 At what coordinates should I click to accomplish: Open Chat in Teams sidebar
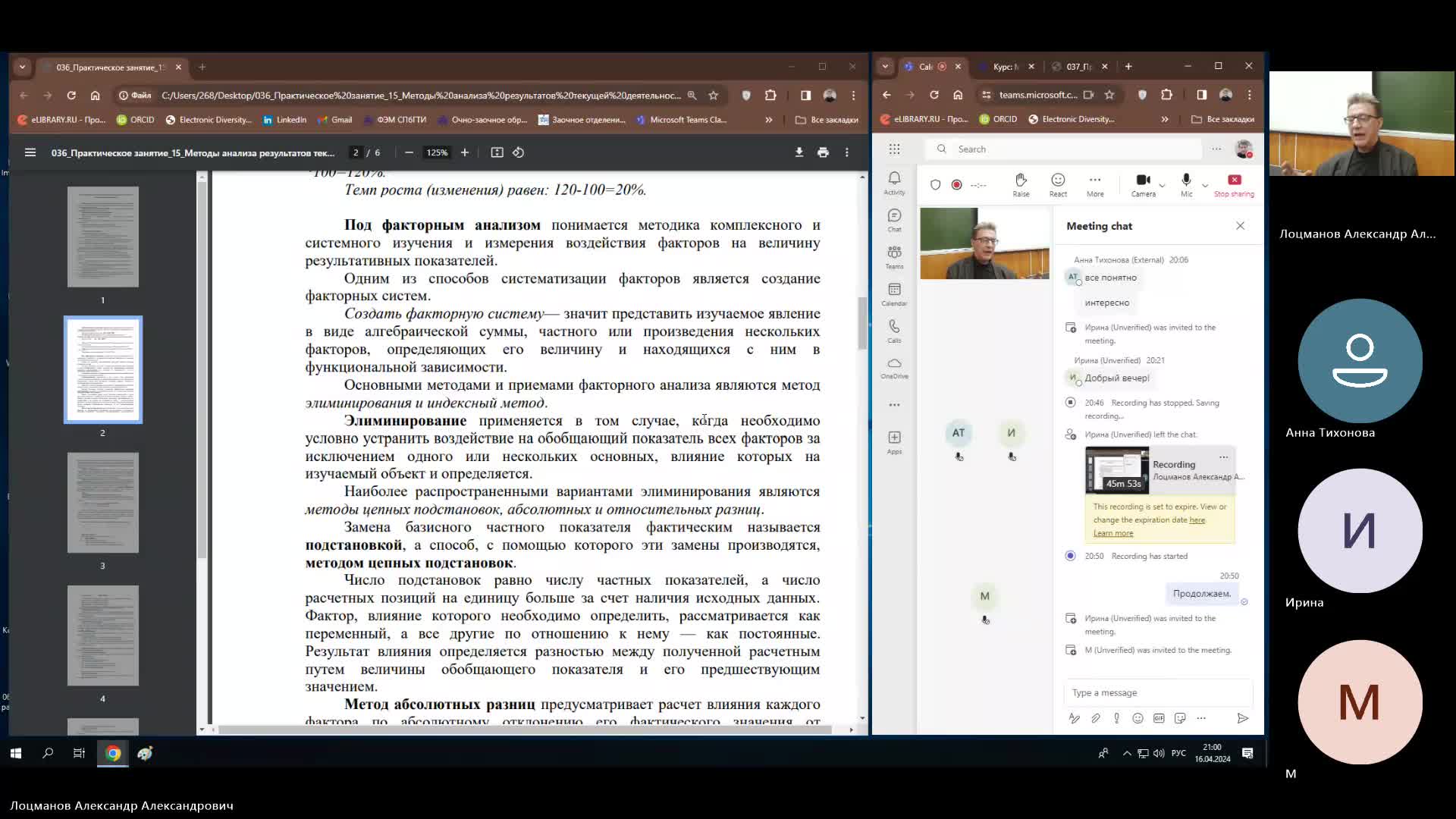(x=895, y=220)
